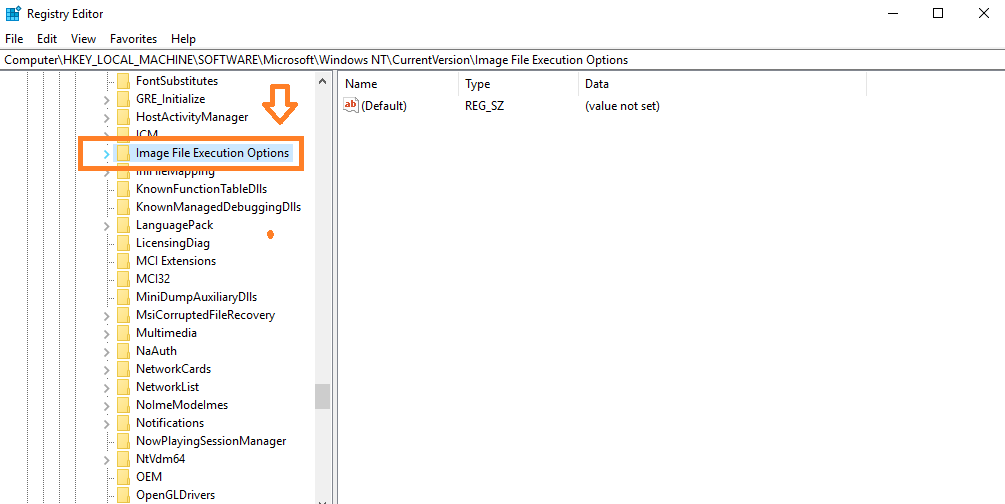This screenshot has height=504, width=1005.
Task: Select the (Default) value name
Action: click(x=384, y=106)
